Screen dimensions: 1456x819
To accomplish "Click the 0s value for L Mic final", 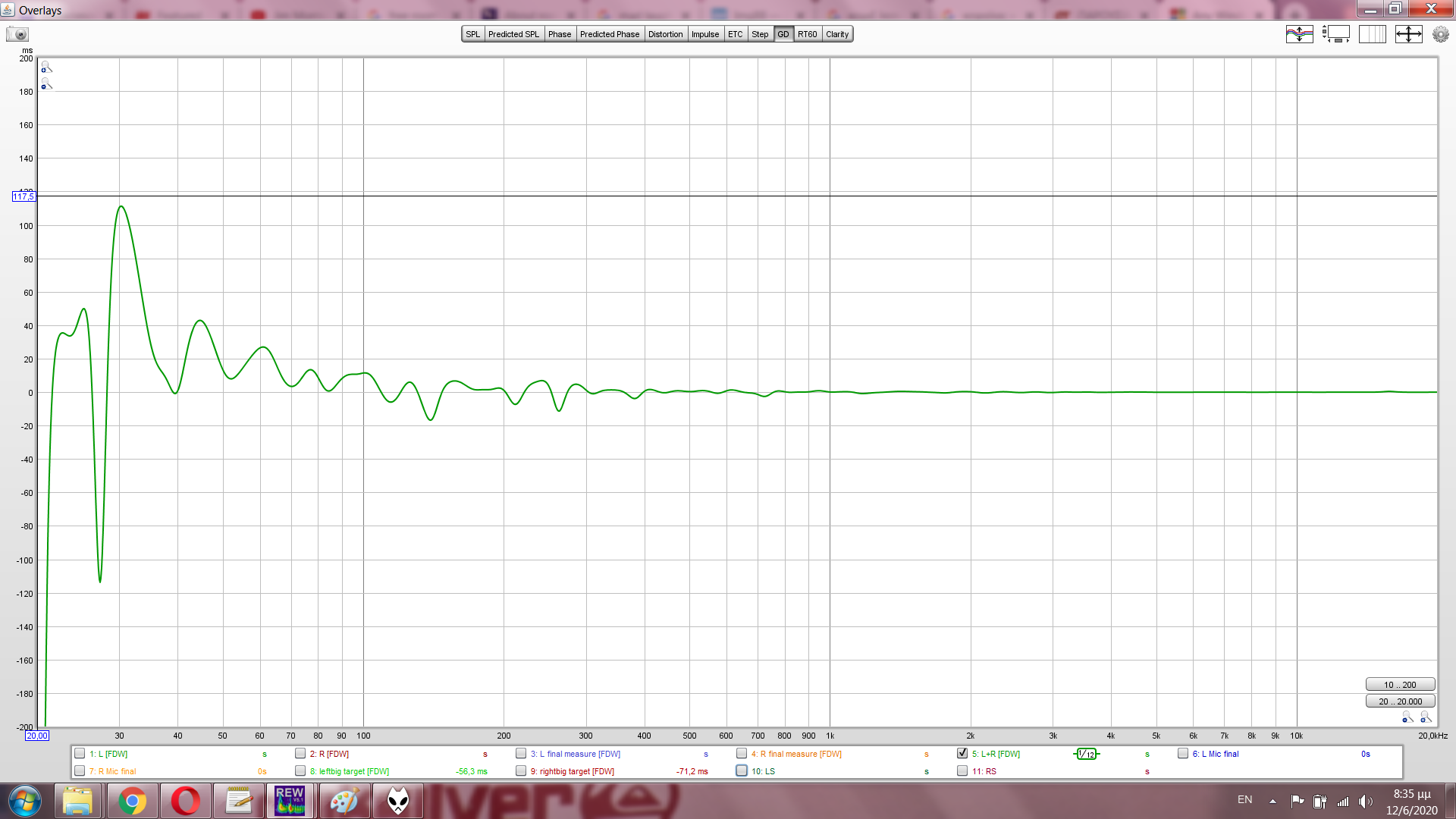I will click(1366, 754).
